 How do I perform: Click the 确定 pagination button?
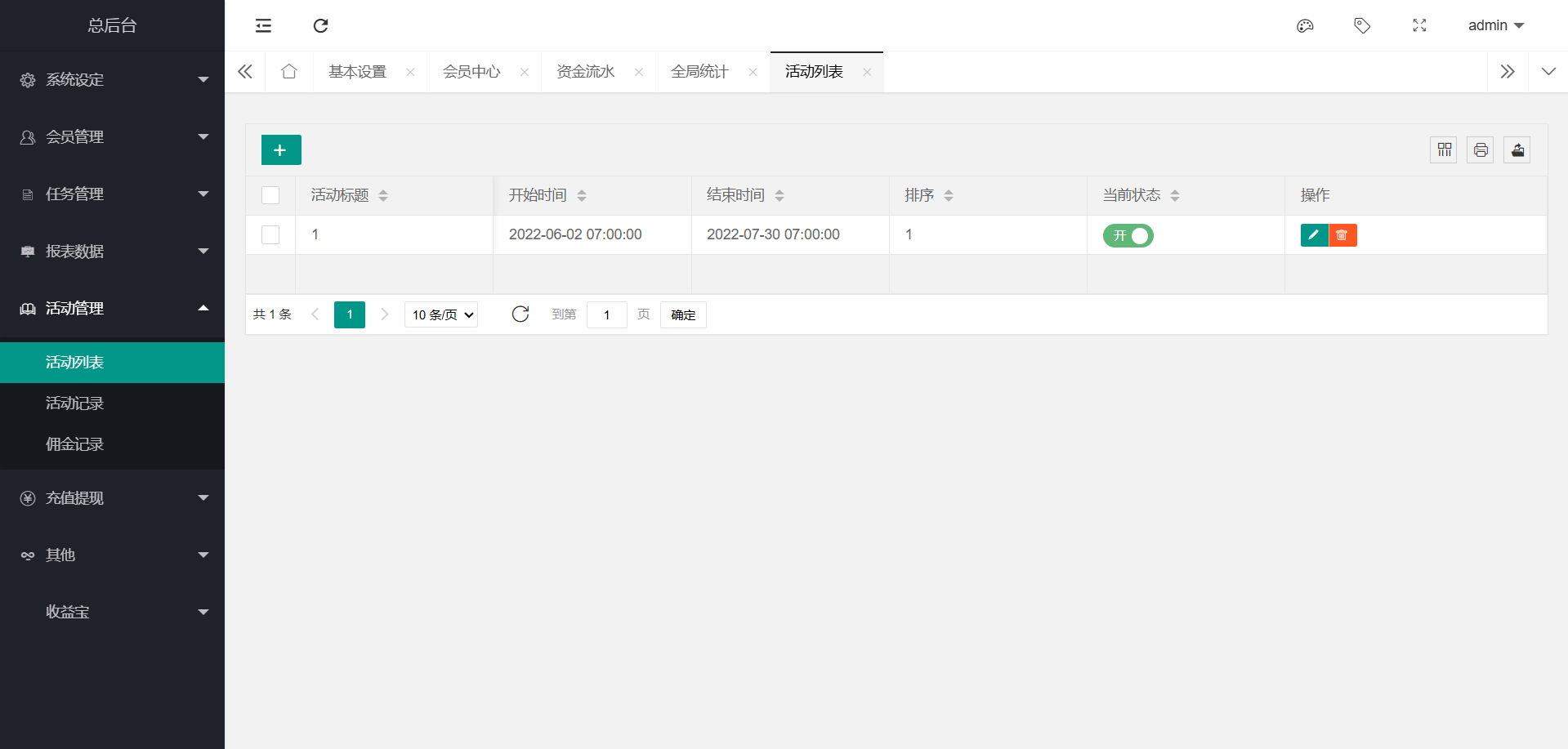tap(683, 315)
